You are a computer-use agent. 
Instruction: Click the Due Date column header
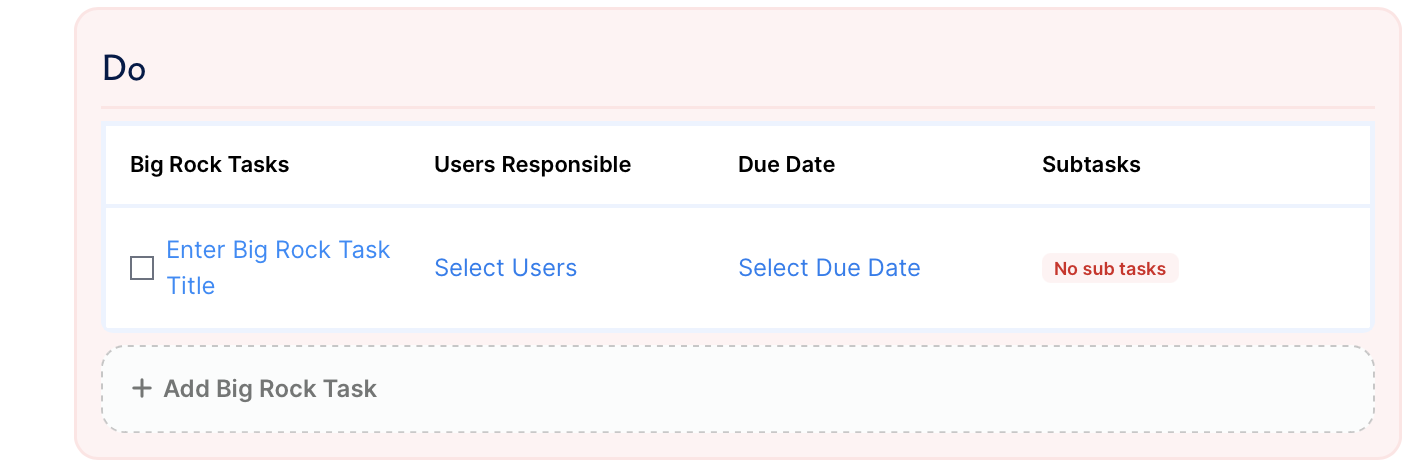coord(786,165)
